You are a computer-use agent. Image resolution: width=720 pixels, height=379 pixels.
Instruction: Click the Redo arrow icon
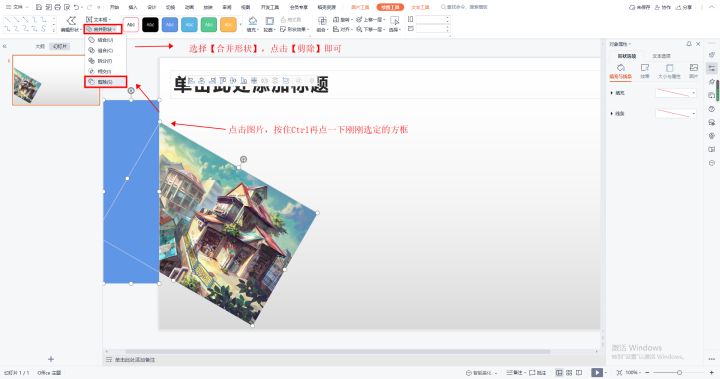pyautogui.click(x=90, y=7)
